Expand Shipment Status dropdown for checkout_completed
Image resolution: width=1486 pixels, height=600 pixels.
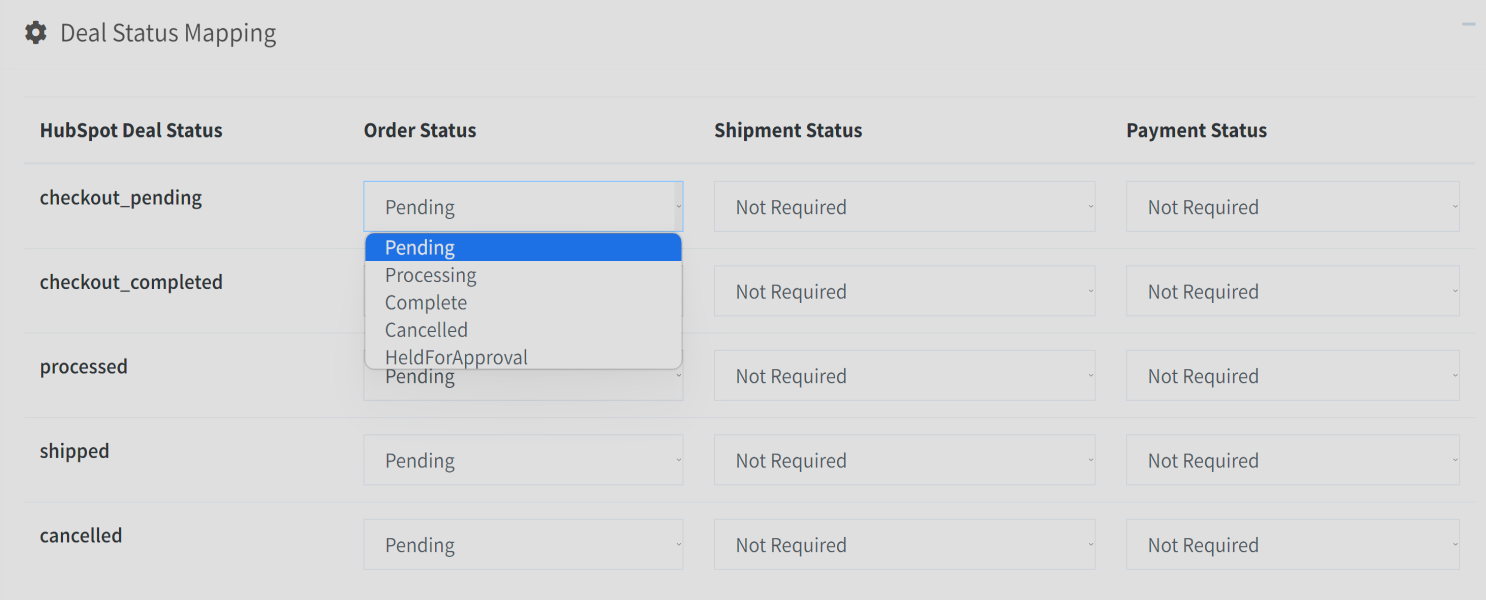click(904, 292)
